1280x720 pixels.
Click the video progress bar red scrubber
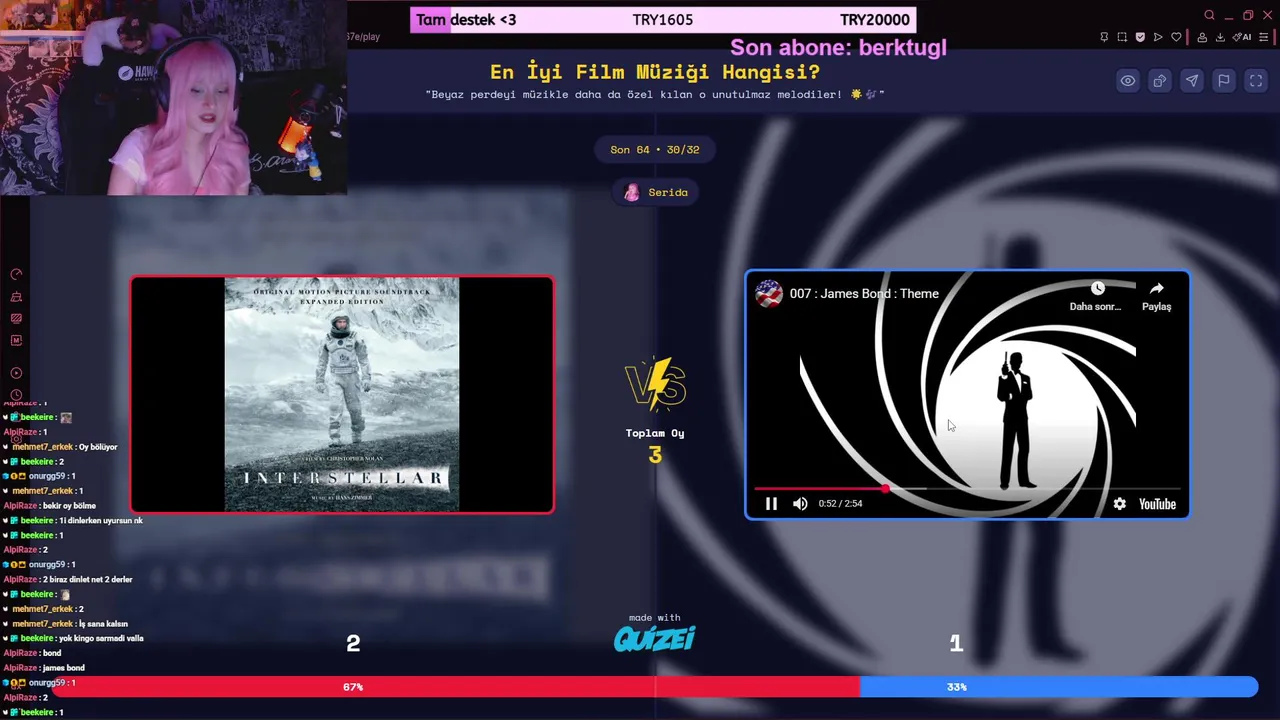click(886, 489)
